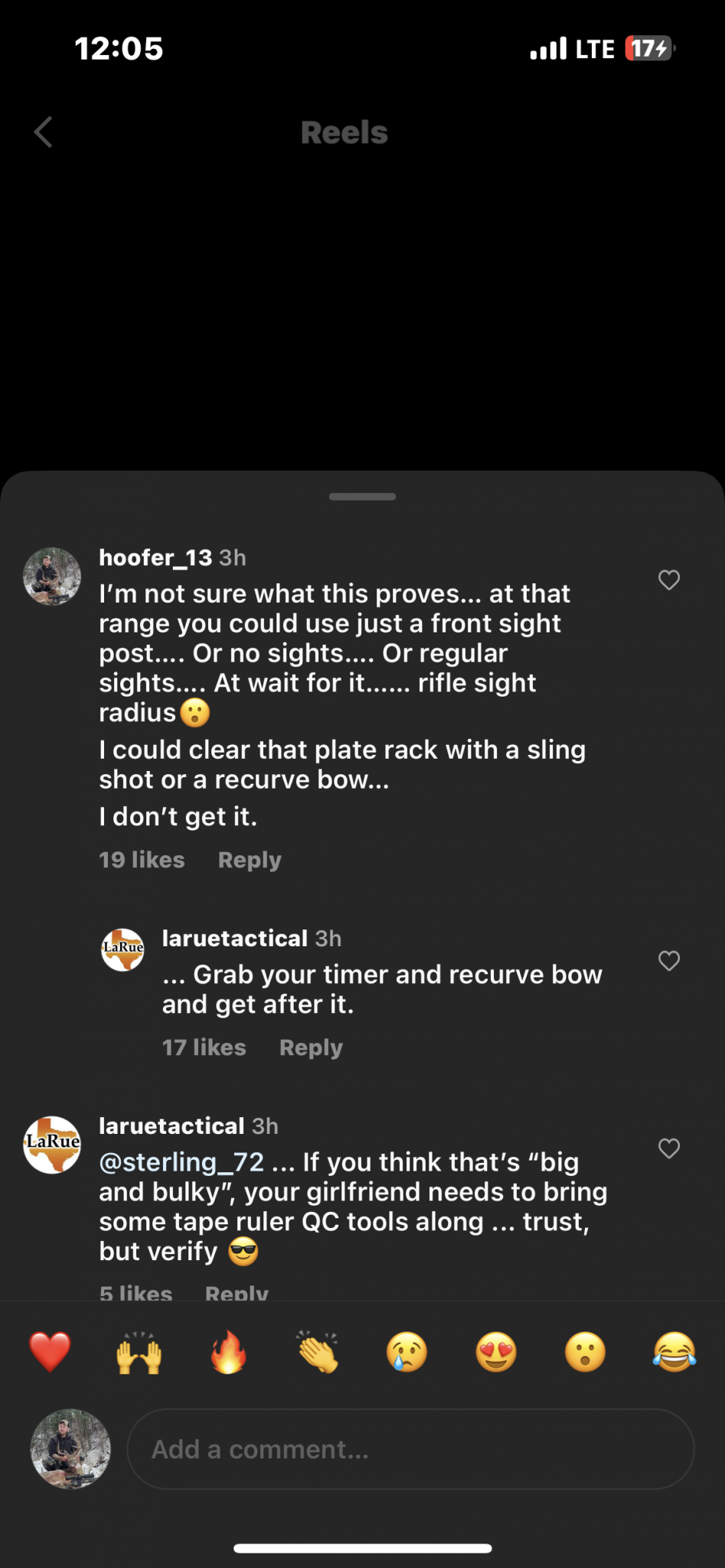React with the raised hands emoji
725x1568 pixels.
coord(139,1352)
